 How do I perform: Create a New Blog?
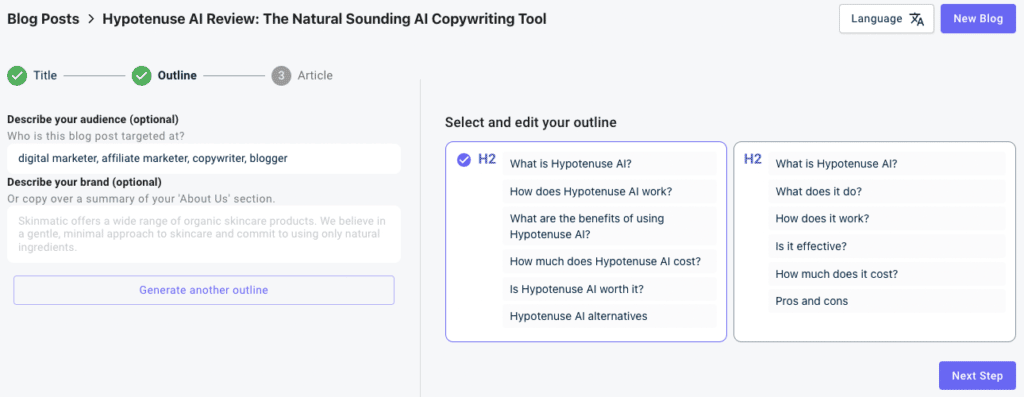click(978, 19)
